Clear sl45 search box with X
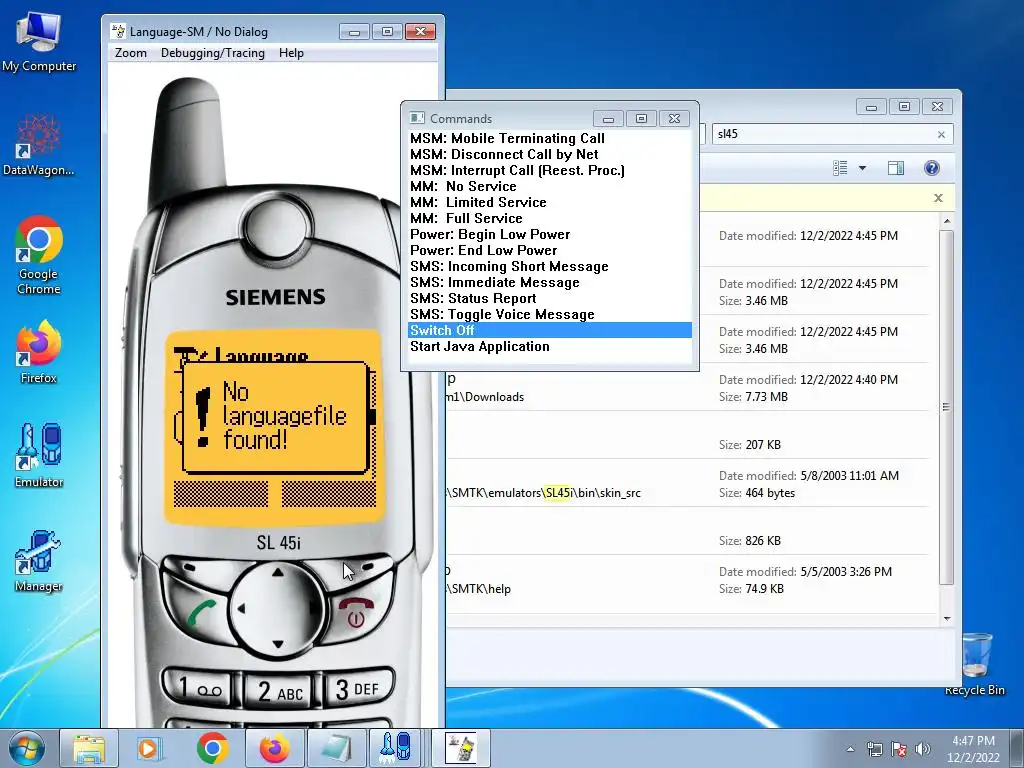The height and width of the screenshot is (768, 1024). click(x=941, y=135)
